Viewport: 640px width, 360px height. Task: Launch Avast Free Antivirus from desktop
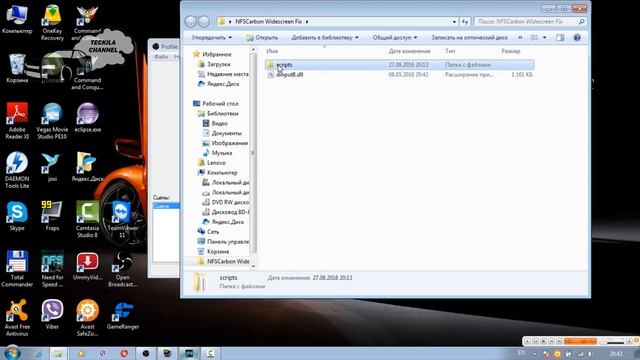(x=17, y=318)
